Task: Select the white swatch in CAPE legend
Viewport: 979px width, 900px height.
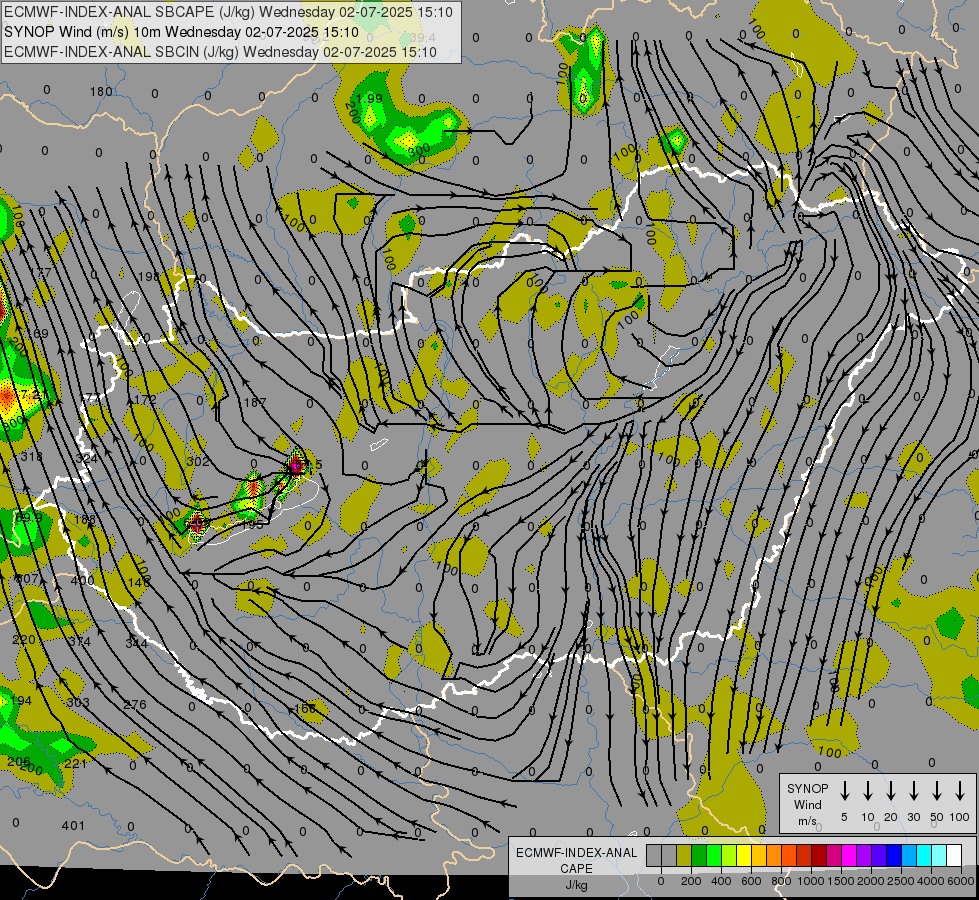Action: tap(953, 856)
